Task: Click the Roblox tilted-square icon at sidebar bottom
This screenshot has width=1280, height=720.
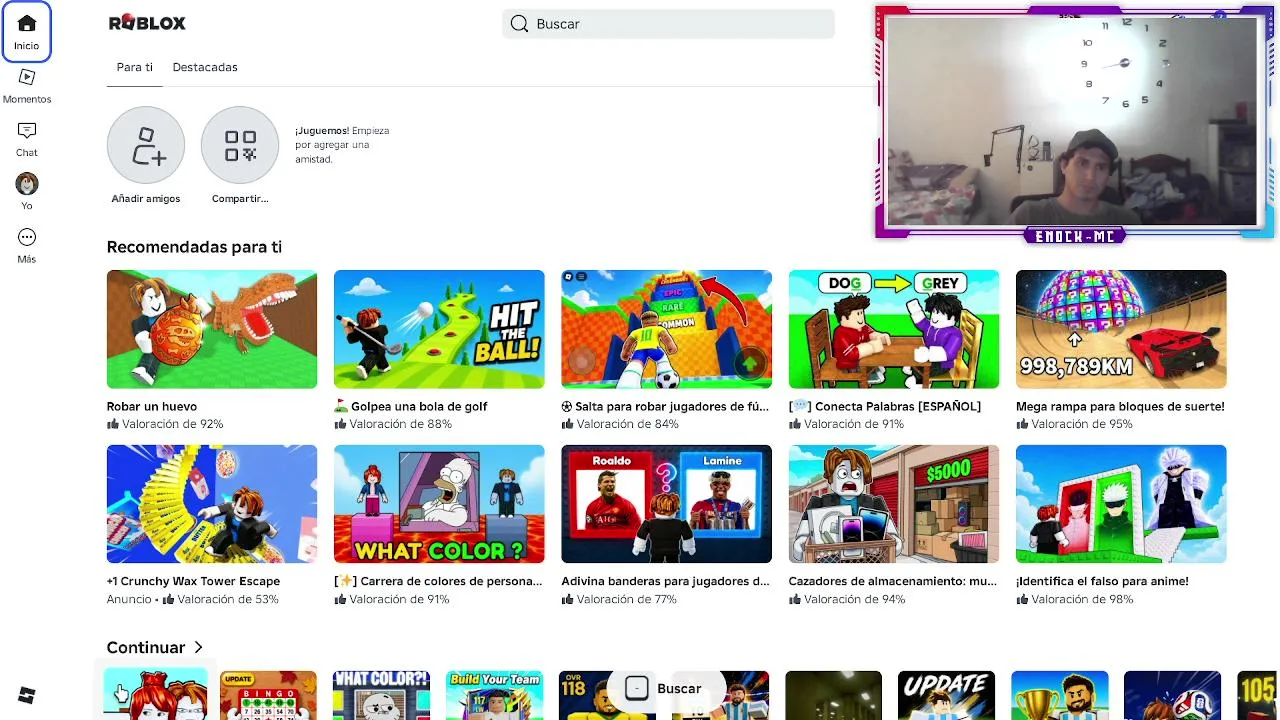Action: pyautogui.click(x=27, y=696)
